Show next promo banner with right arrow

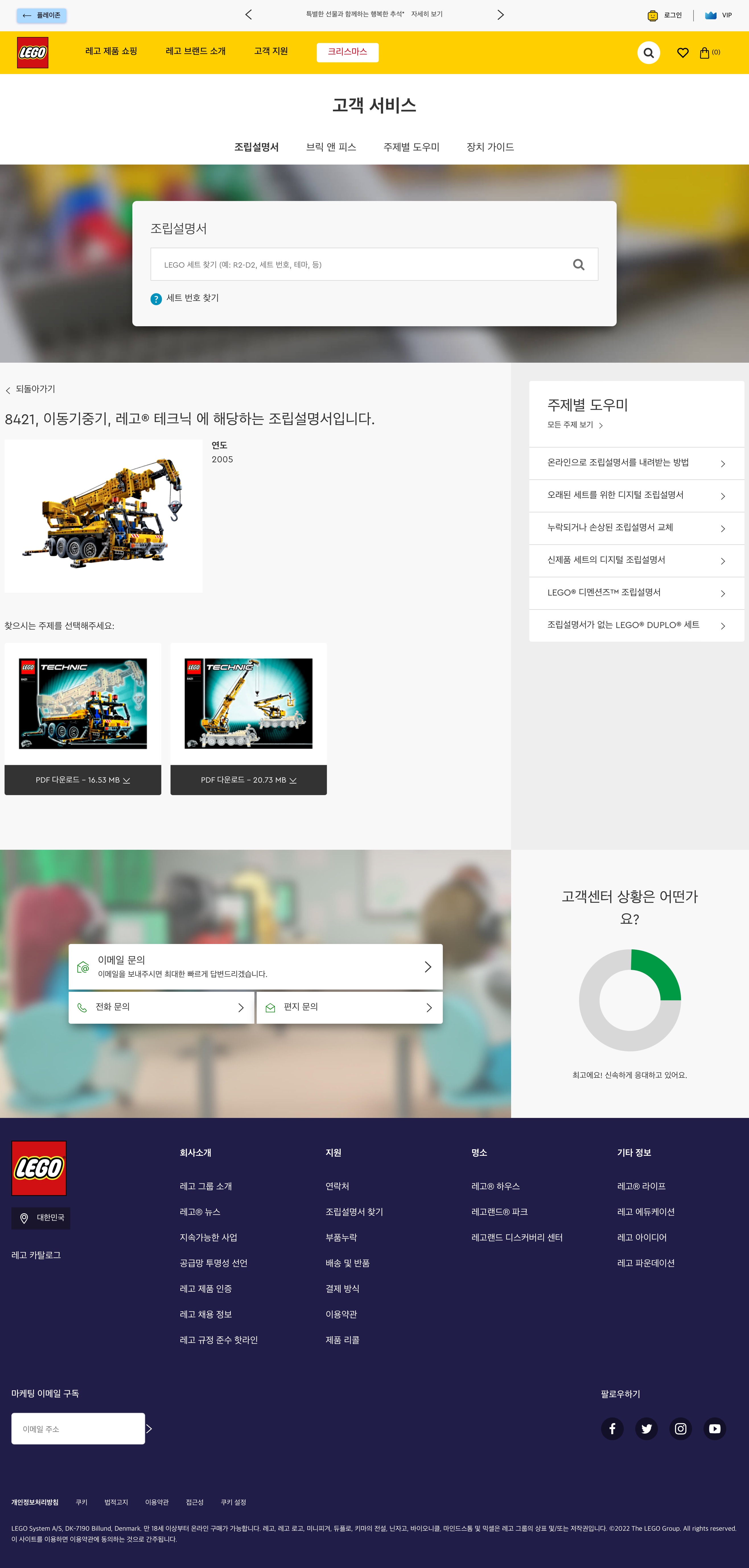pos(500,15)
